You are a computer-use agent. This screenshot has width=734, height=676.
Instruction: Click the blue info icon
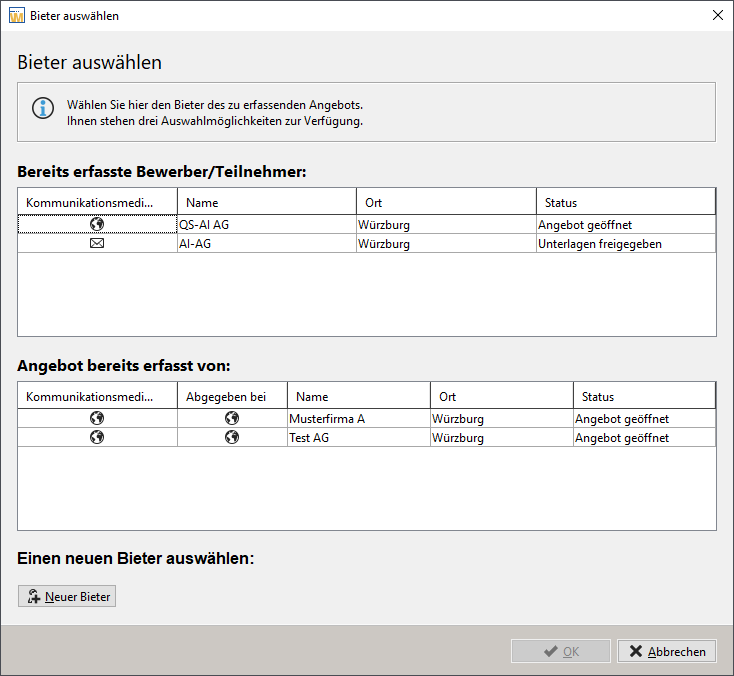click(43, 109)
